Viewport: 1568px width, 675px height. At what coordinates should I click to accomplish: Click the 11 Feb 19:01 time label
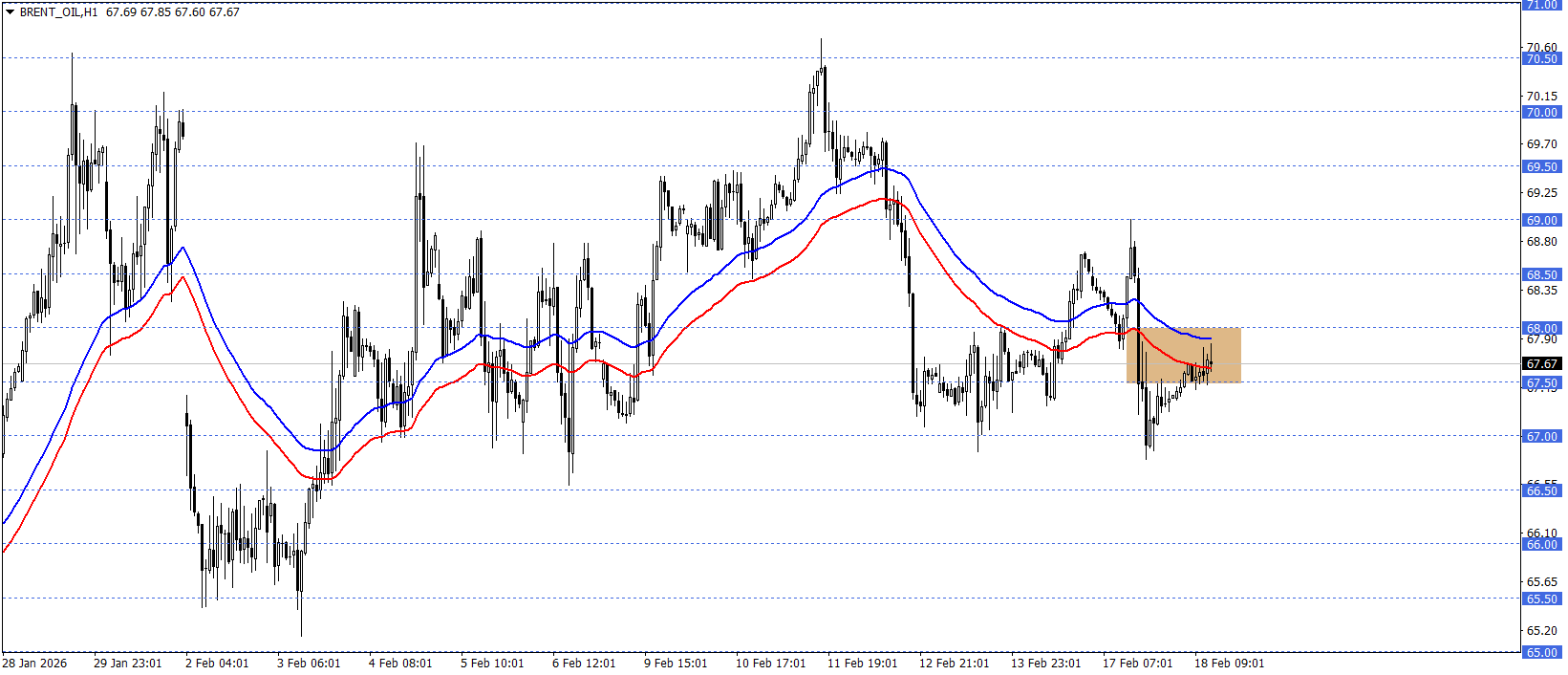pos(862,664)
